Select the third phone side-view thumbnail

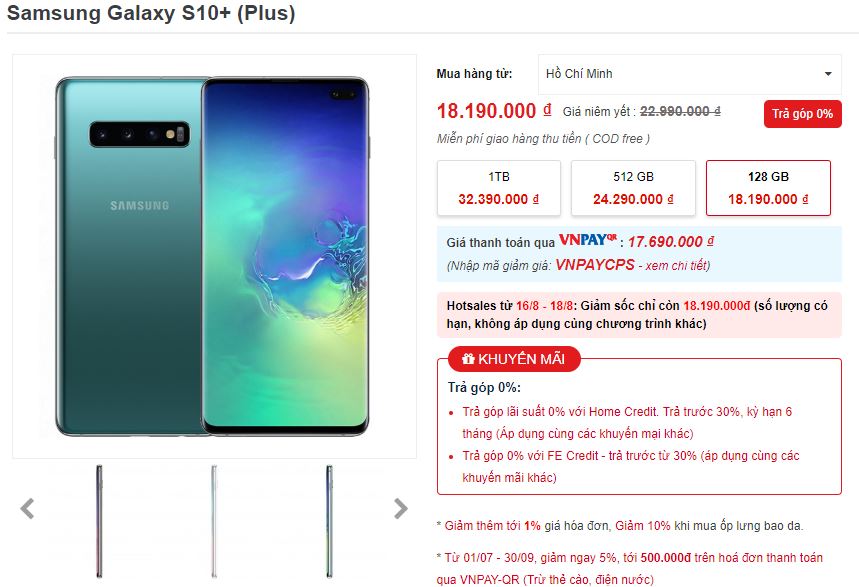329,521
